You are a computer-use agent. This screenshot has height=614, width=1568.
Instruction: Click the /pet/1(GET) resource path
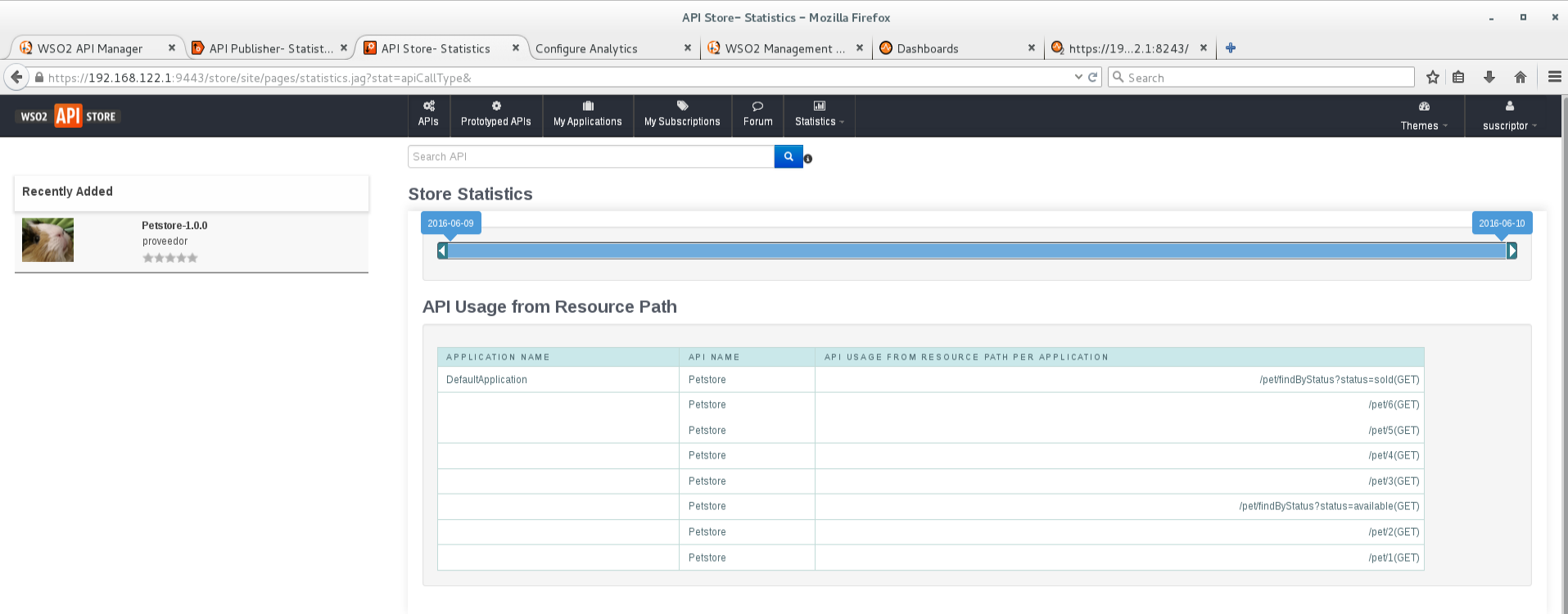(x=1394, y=558)
